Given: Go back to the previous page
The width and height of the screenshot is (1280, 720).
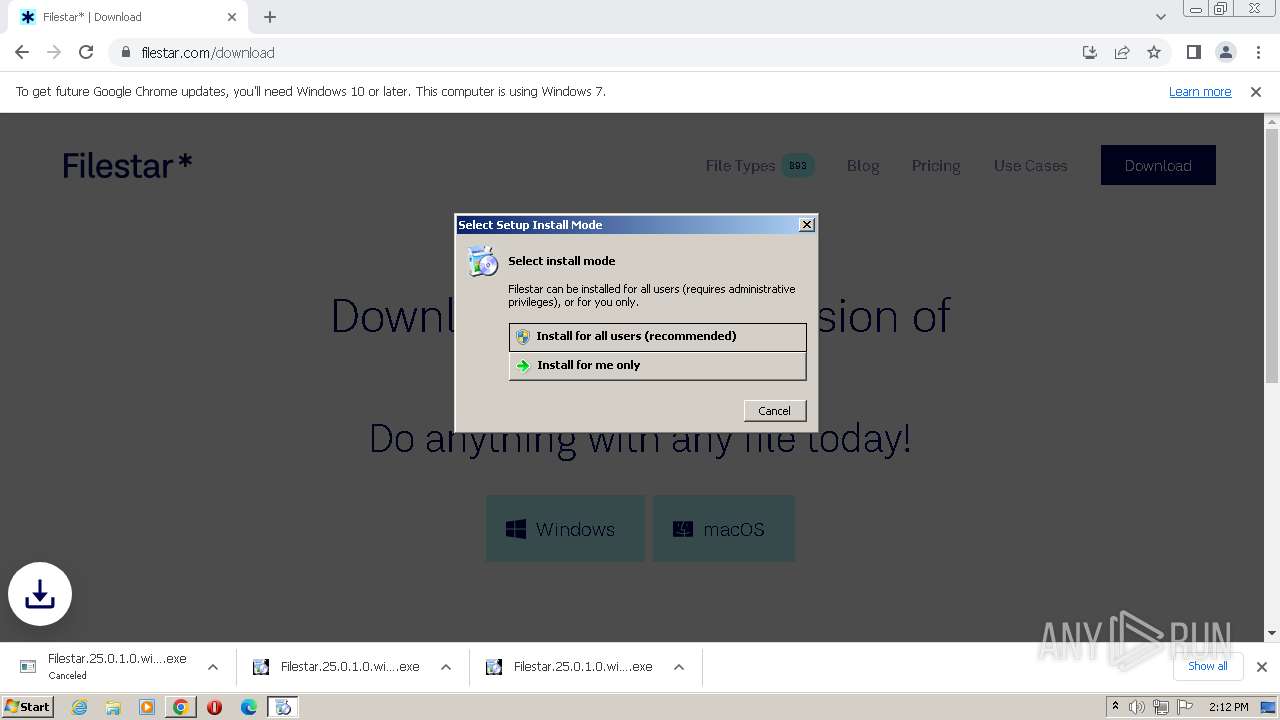Looking at the screenshot, I should (x=22, y=52).
